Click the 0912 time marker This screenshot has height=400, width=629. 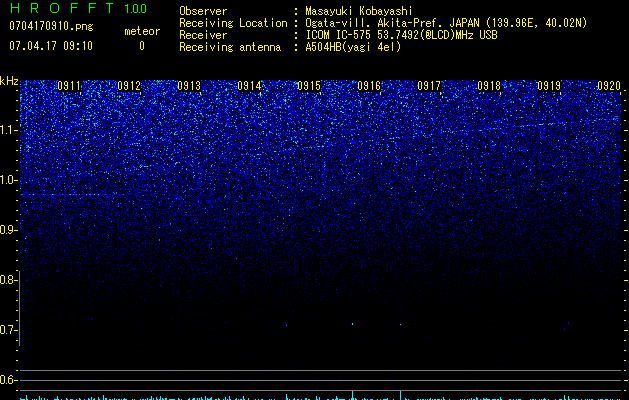point(129,86)
